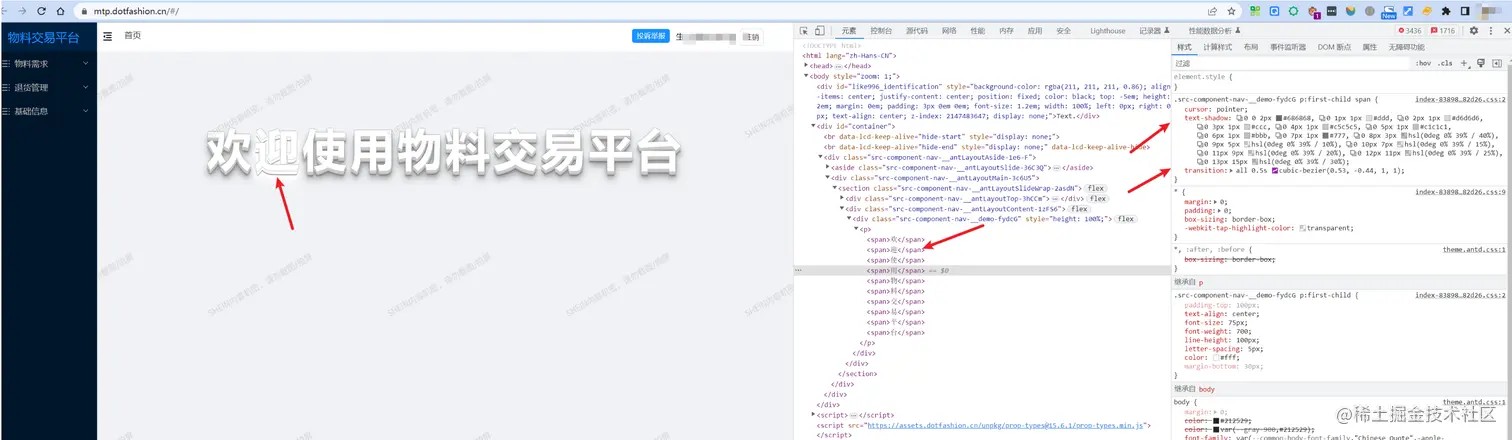
Task: Open the 布局 layout tab
Action: click(1251, 47)
